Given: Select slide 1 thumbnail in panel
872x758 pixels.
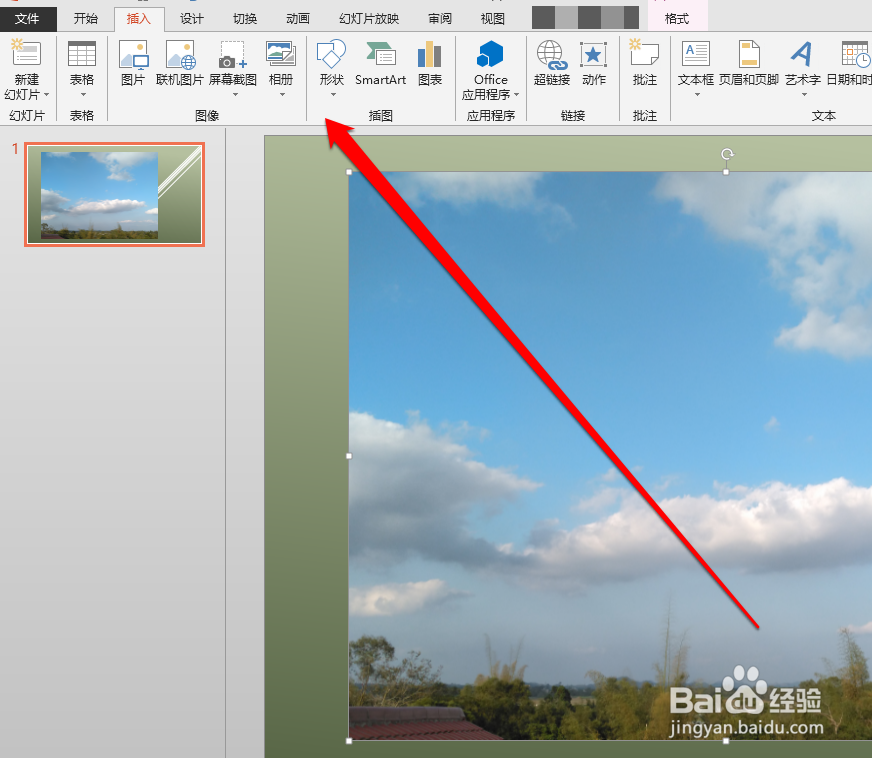Looking at the screenshot, I should point(115,194).
